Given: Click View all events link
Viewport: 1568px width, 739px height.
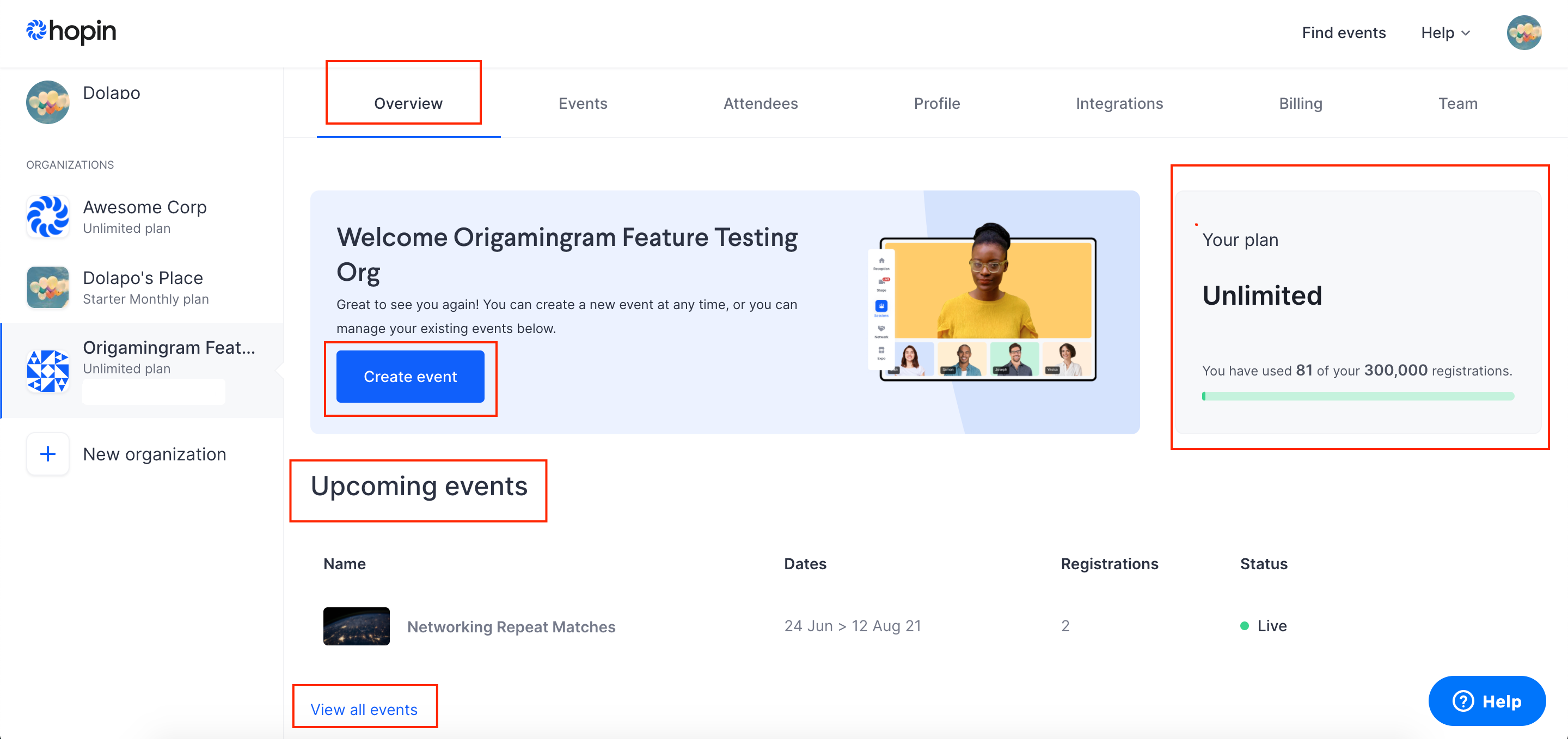Looking at the screenshot, I should (x=363, y=709).
